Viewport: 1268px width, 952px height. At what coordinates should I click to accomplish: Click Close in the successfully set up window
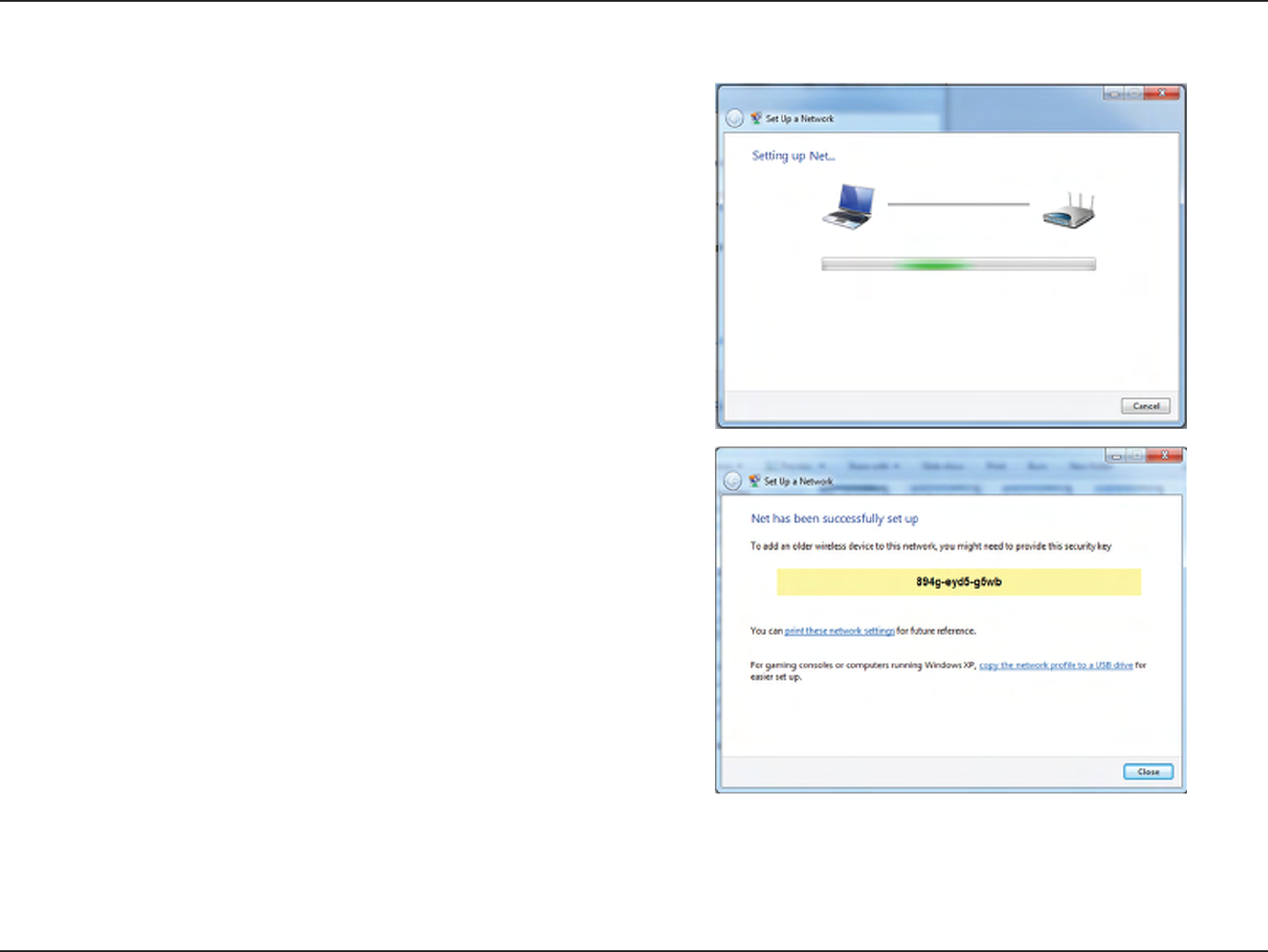tap(1148, 771)
